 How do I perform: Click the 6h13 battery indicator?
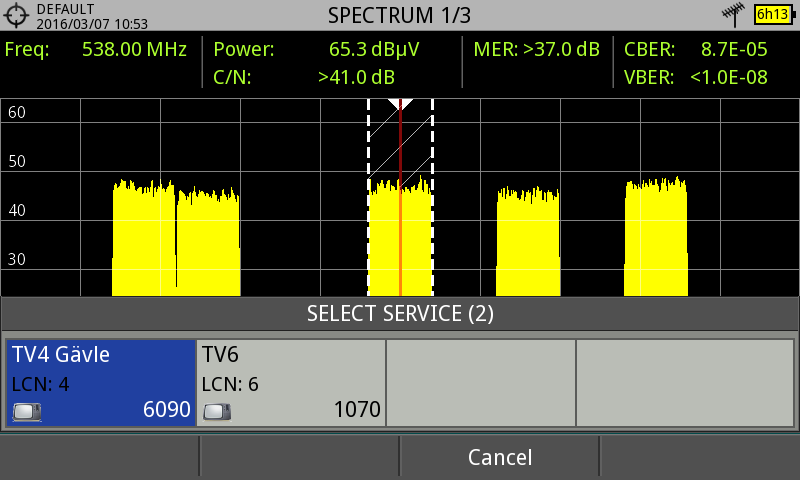point(774,14)
